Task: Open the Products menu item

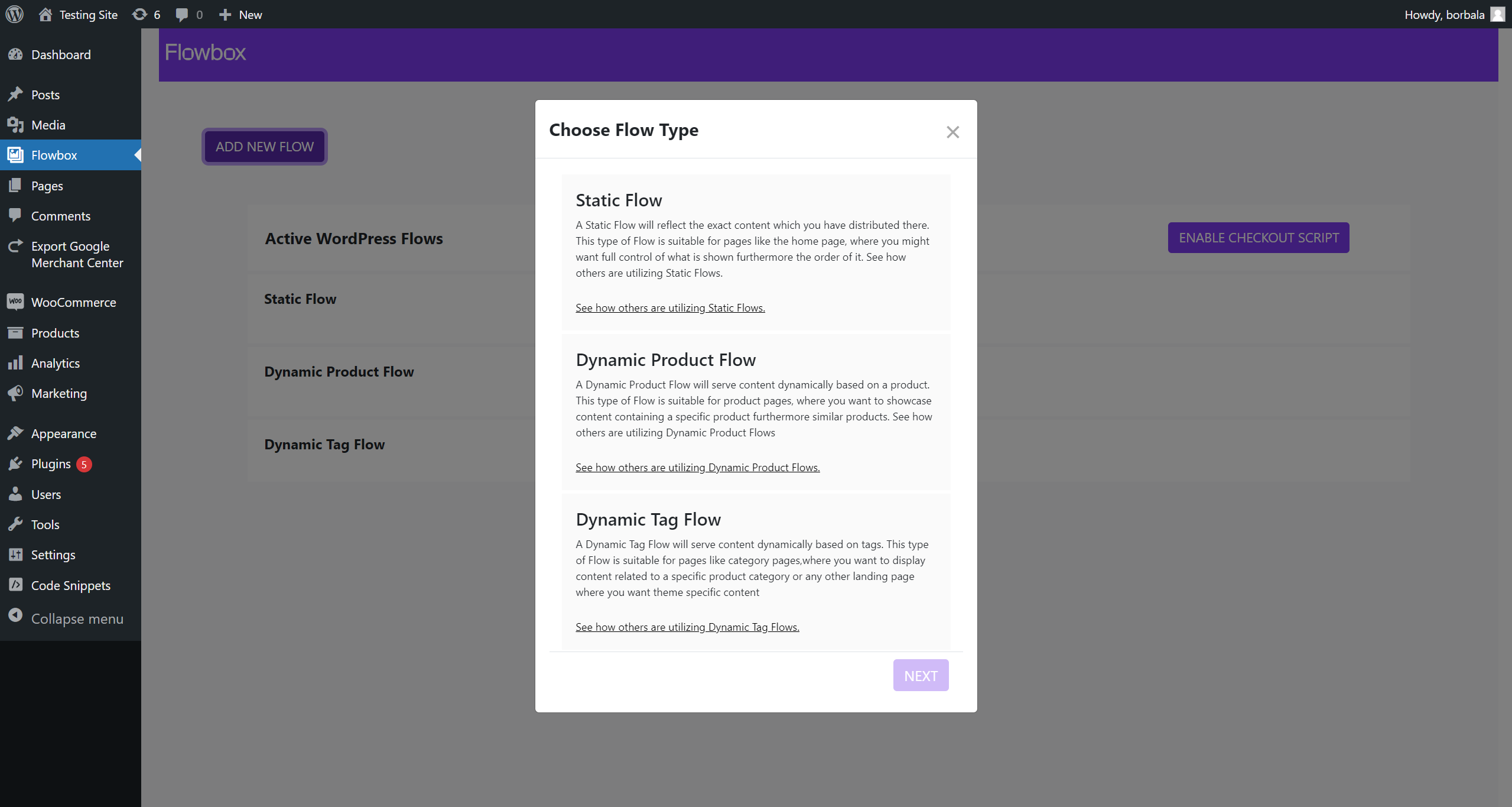Action: coord(55,333)
